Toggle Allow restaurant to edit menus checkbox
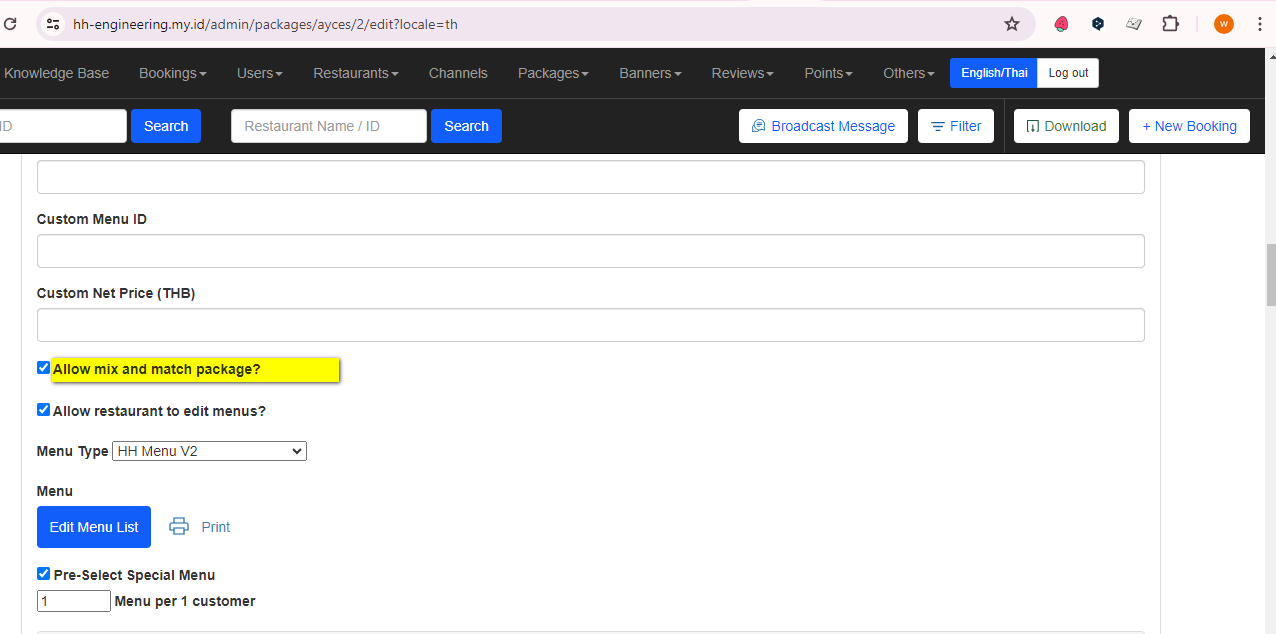Viewport: 1276px width, 634px height. click(x=44, y=410)
